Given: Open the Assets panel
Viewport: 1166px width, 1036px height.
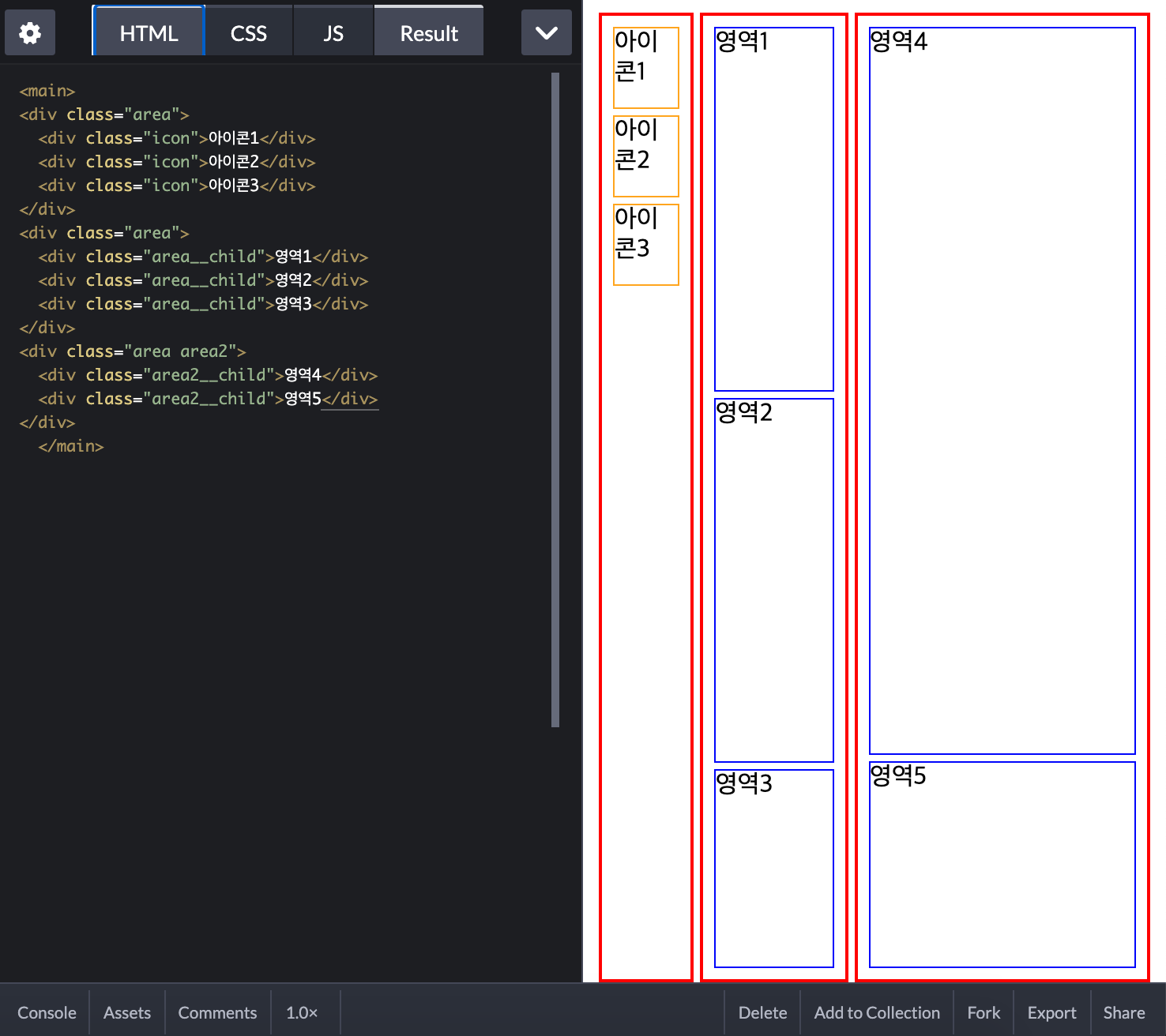Looking at the screenshot, I should pyautogui.click(x=127, y=1012).
